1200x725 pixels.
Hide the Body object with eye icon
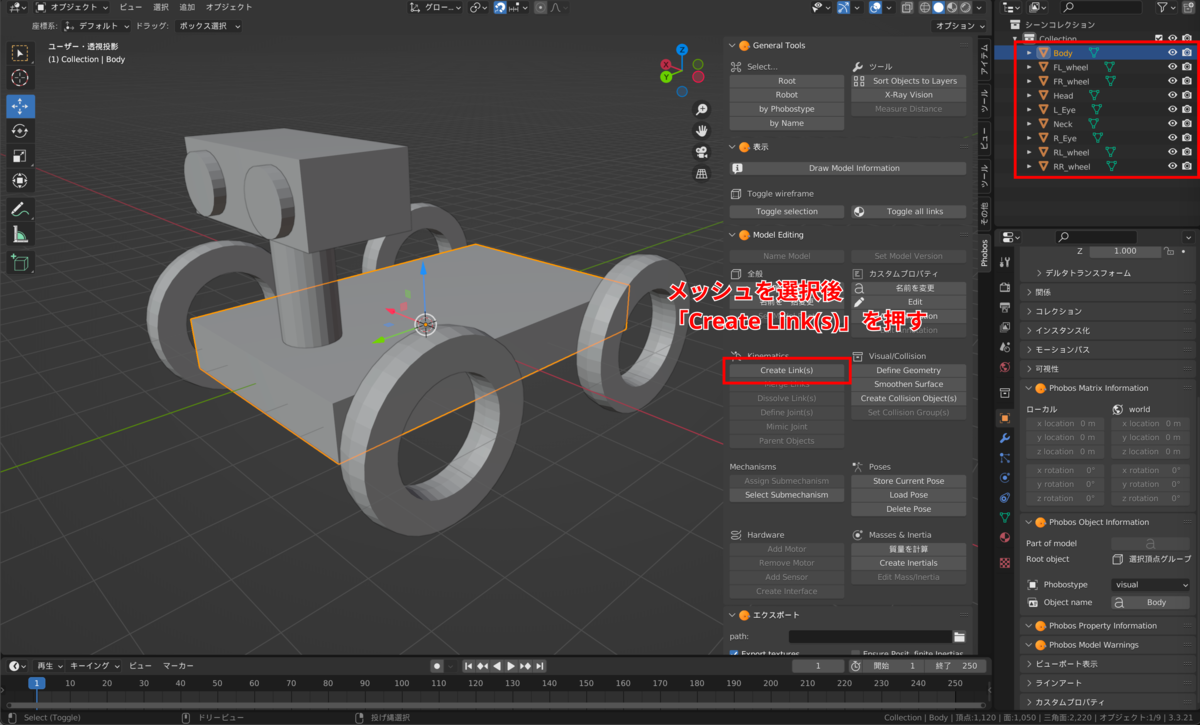1172,53
